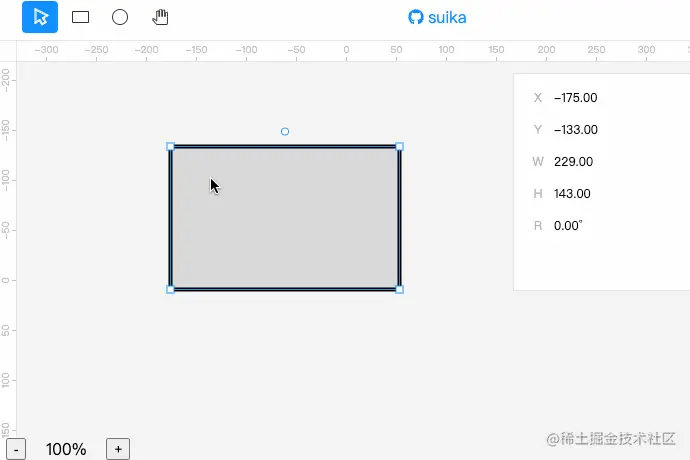Activate the hand pan tool
Viewport: 690px width, 460px height.
160,17
